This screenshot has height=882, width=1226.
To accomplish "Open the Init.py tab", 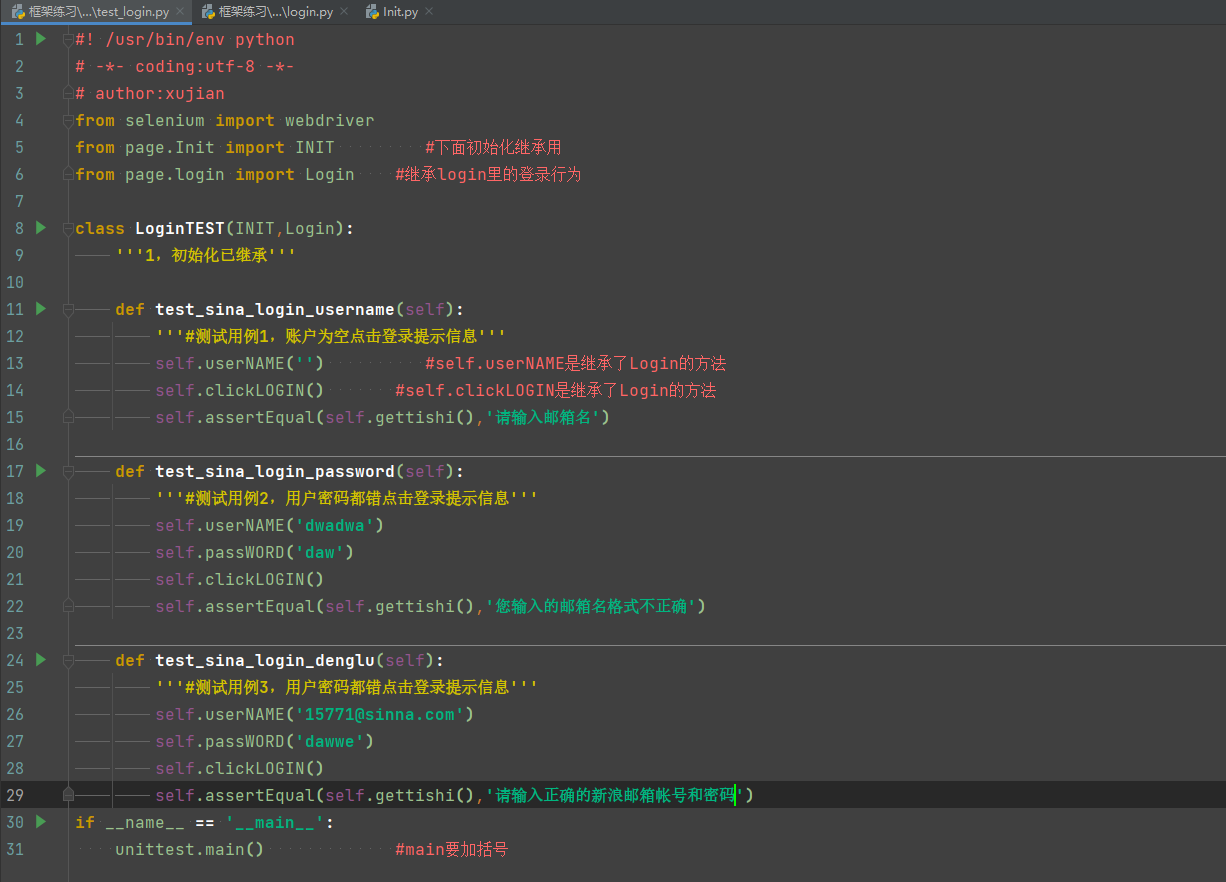I will [399, 12].
